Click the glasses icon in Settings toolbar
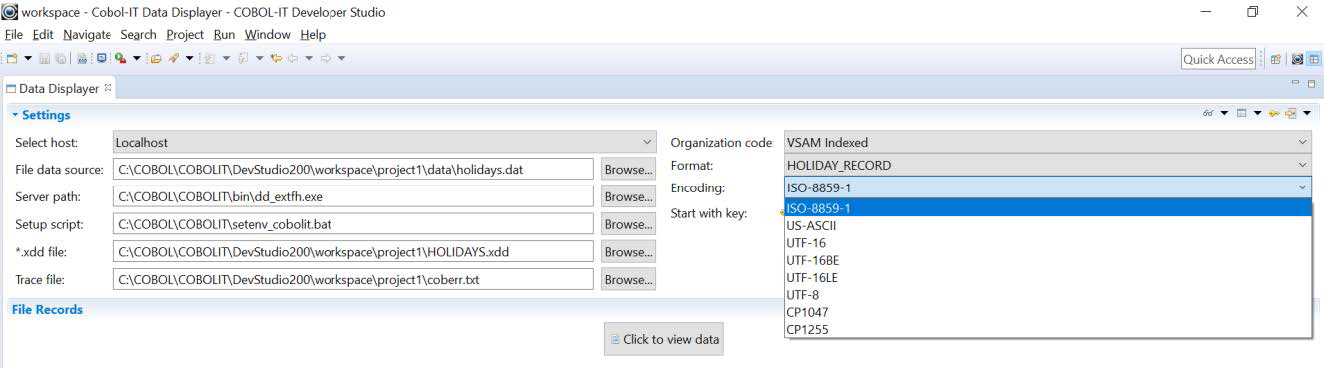 1208,113
